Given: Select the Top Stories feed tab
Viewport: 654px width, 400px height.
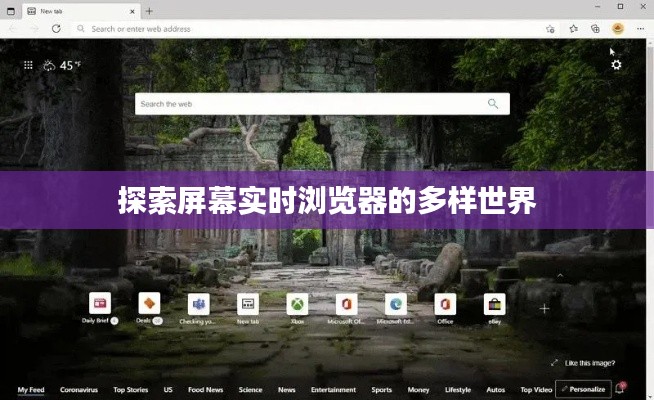Looking at the screenshot, I should click(x=131, y=390).
